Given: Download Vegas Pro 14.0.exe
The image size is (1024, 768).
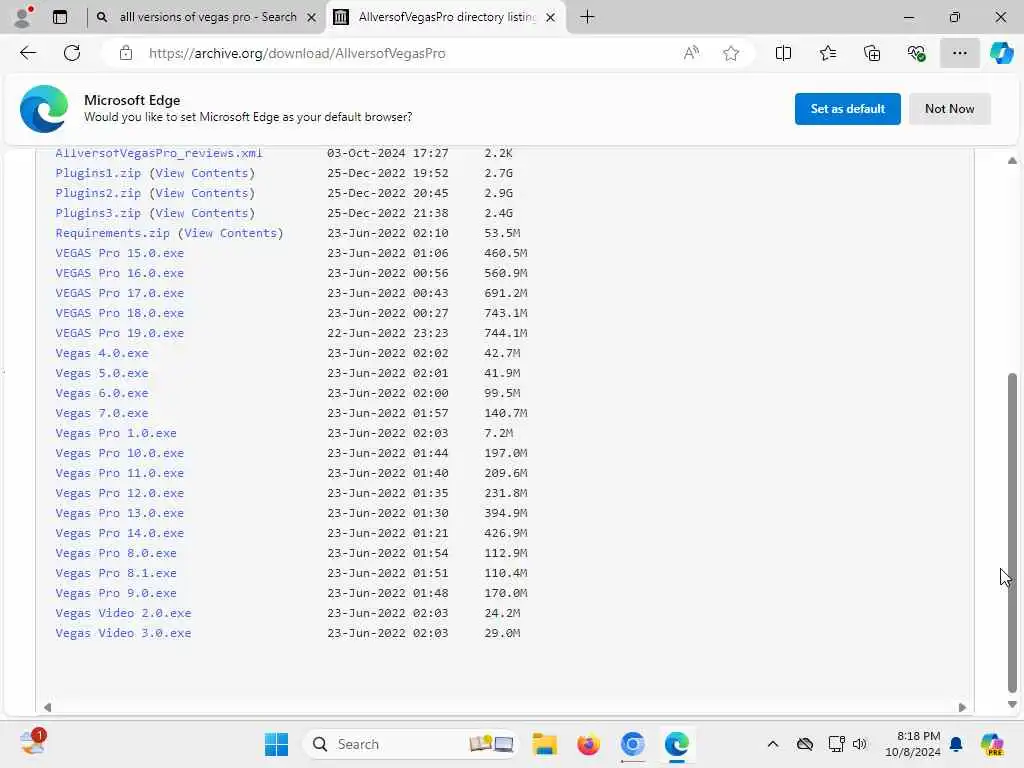Looking at the screenshot, I should (x=120, y=533).
